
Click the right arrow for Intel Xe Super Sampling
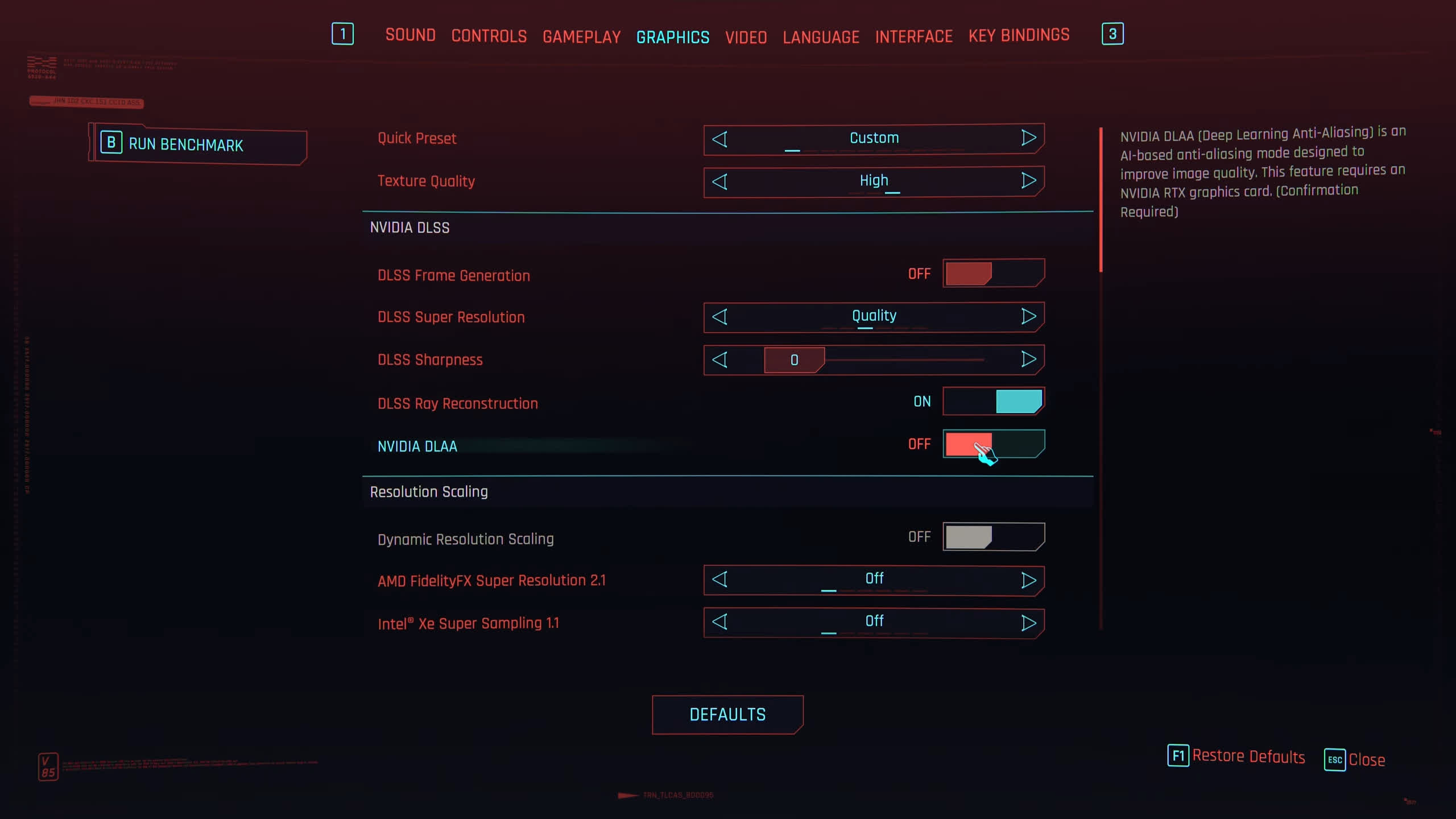(1028, 623)
